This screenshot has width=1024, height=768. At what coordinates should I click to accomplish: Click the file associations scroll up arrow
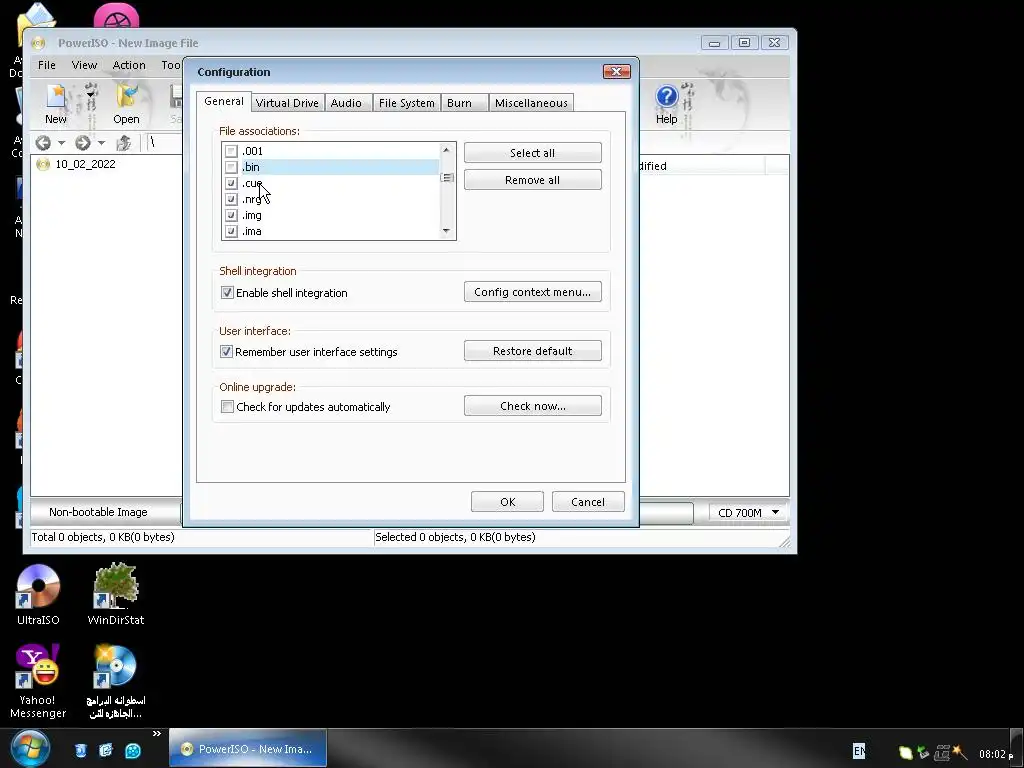pos(447,150)
